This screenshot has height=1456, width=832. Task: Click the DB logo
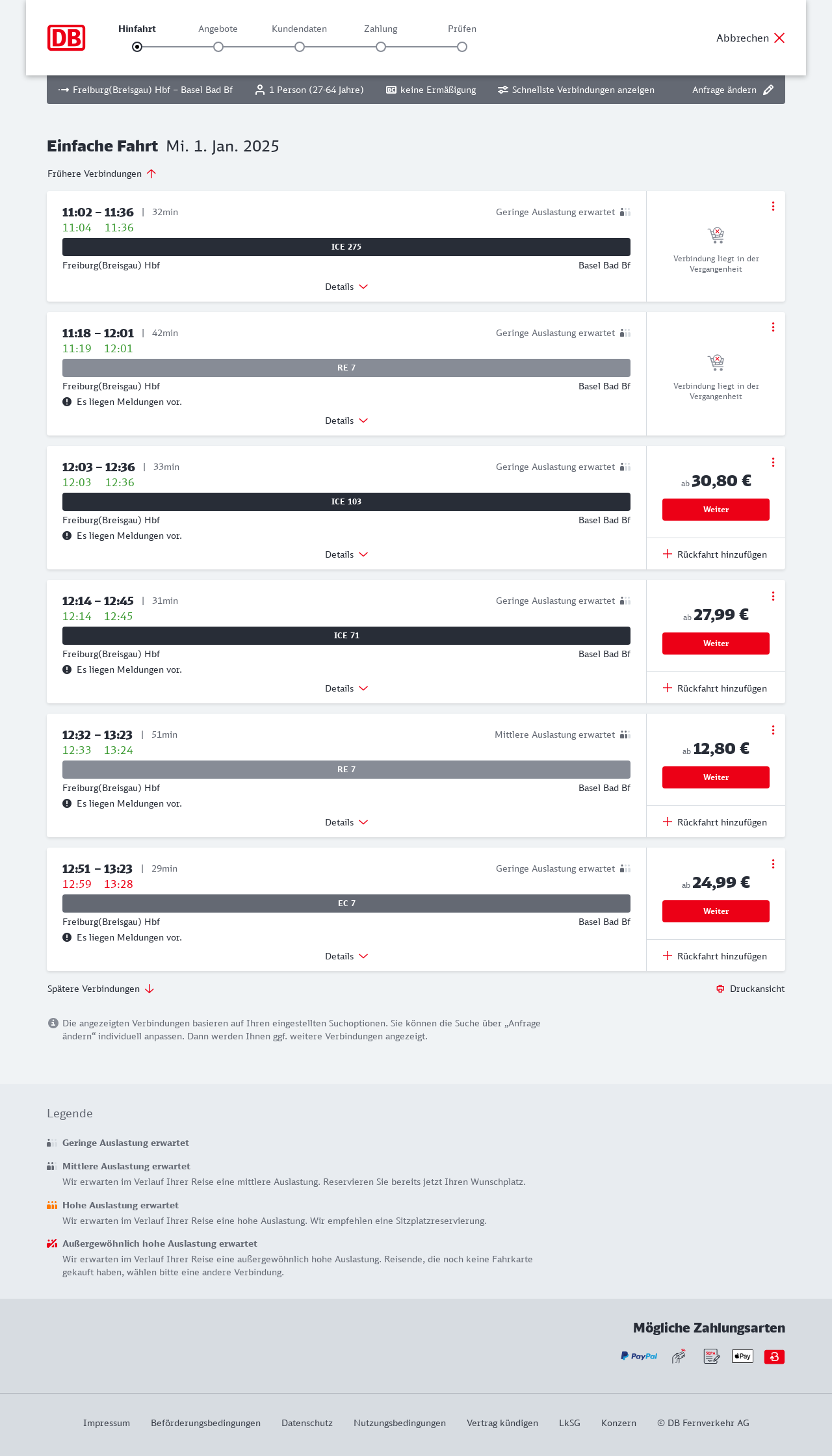66,38
